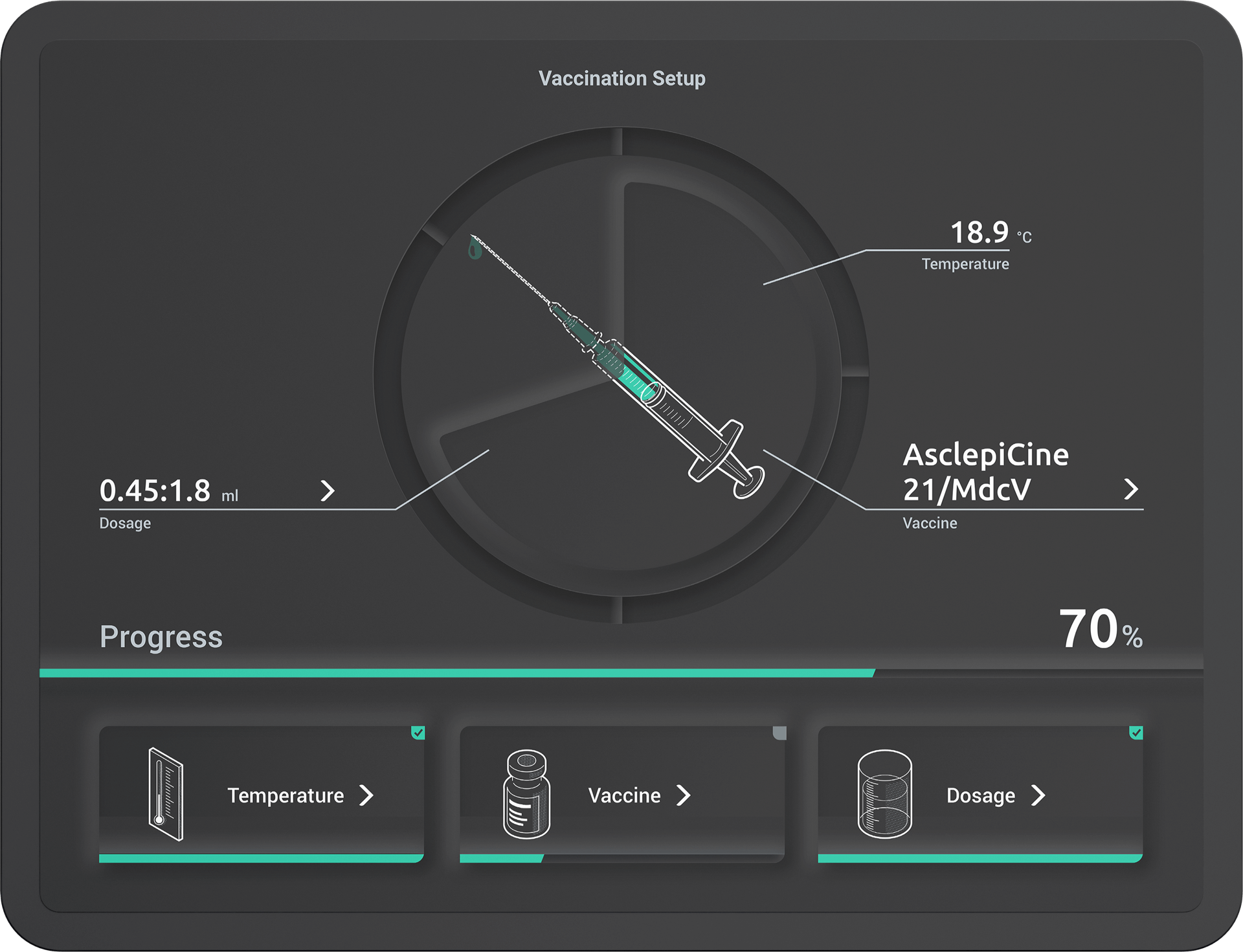Select the Vaccine card label
The image size is (1243, 952).
pyautogui.click(x=624, y=795)
